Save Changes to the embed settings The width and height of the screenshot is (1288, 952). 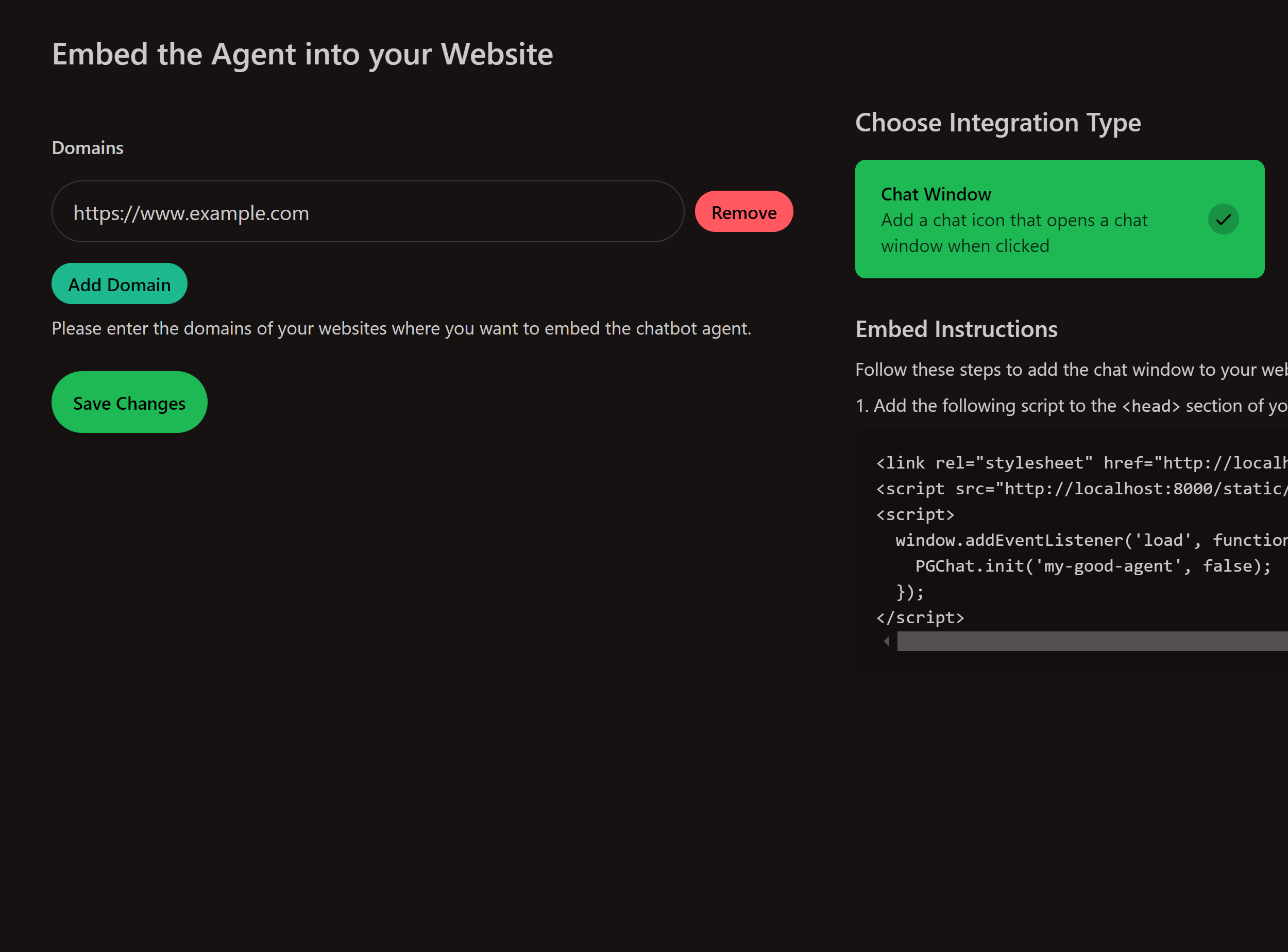coord(129,402)
